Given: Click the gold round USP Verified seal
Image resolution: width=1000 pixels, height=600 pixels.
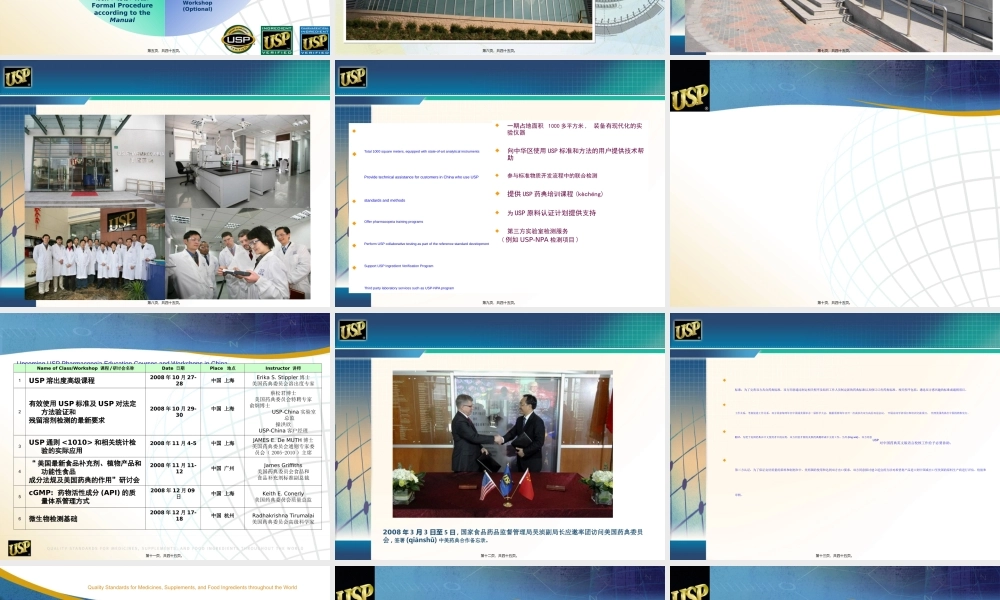Looking at the screenshot, I should [x=237, y=39].
